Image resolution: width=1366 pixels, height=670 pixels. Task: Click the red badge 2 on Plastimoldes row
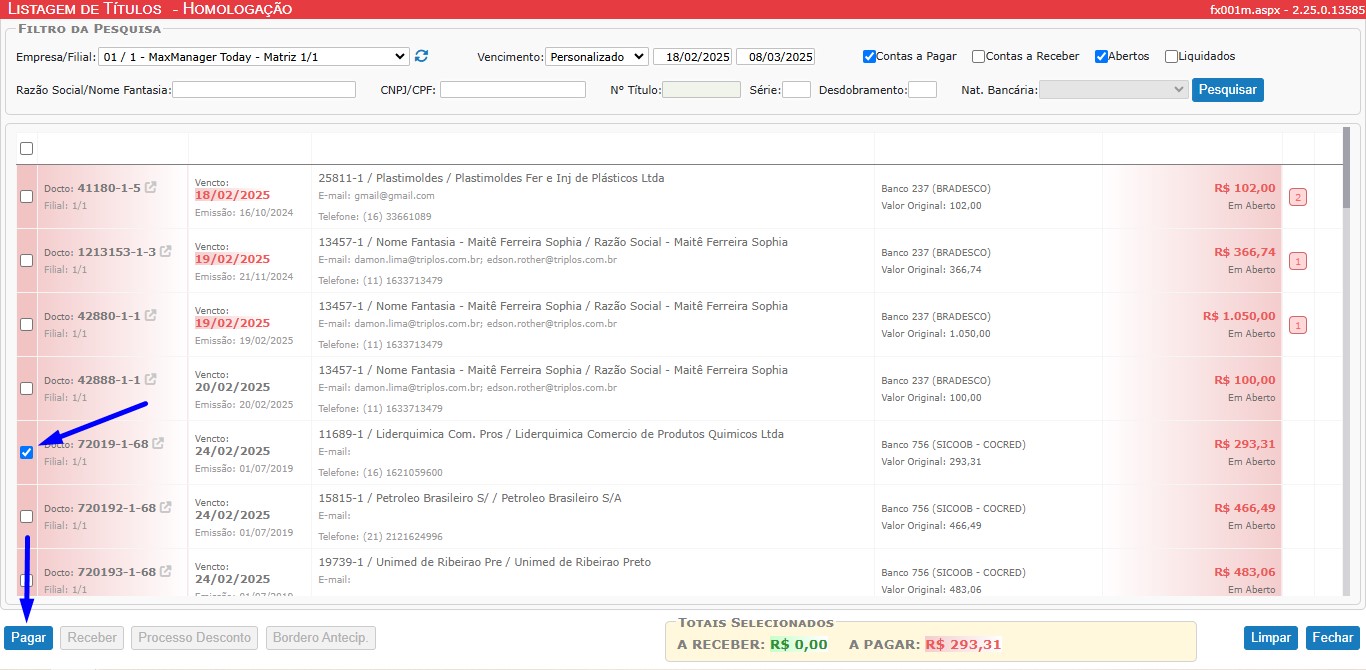click(1298, 197)
